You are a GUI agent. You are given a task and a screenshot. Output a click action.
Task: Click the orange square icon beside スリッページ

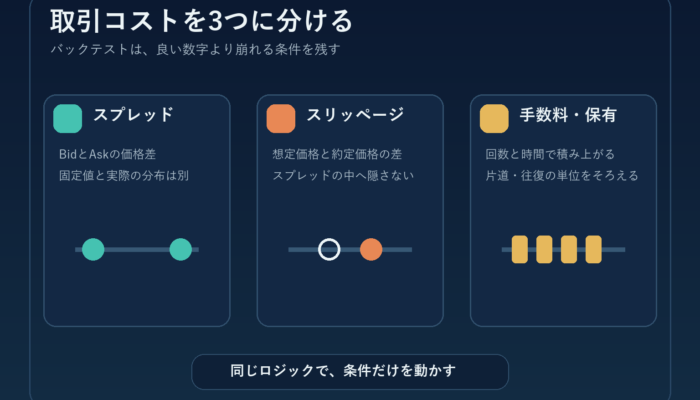(281, 119)
